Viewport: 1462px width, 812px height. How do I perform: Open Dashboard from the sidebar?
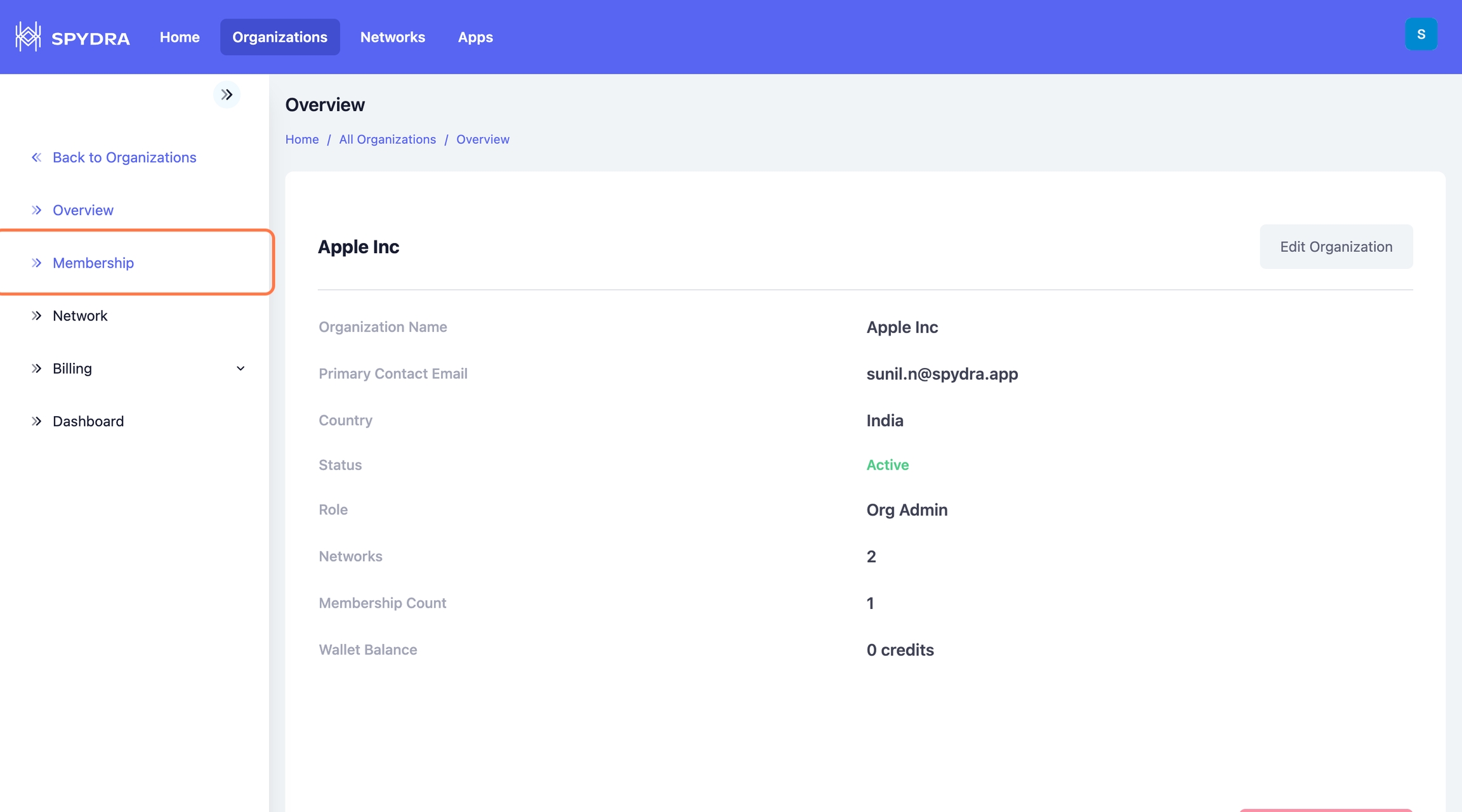click(x=88, y=421)
